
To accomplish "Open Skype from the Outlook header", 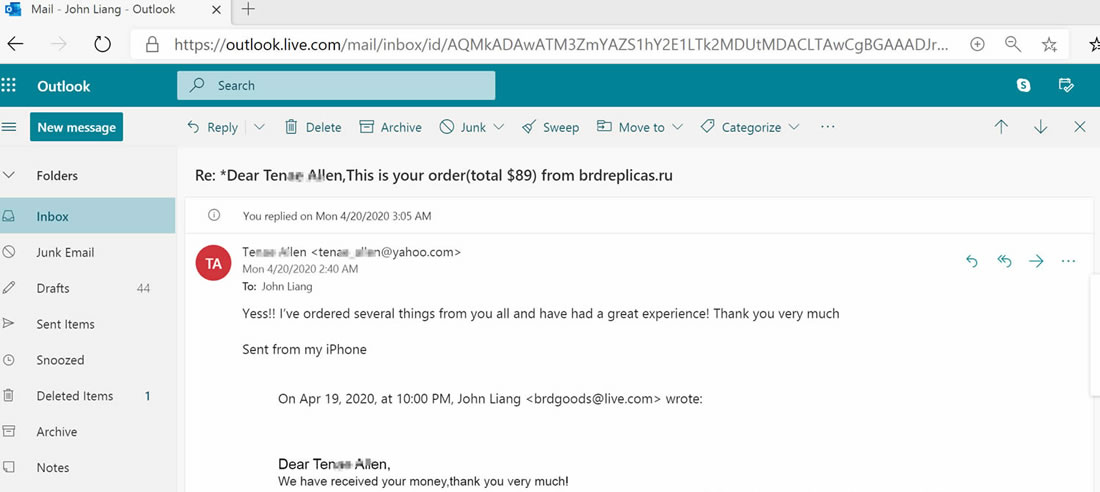I will point(1024,86).
